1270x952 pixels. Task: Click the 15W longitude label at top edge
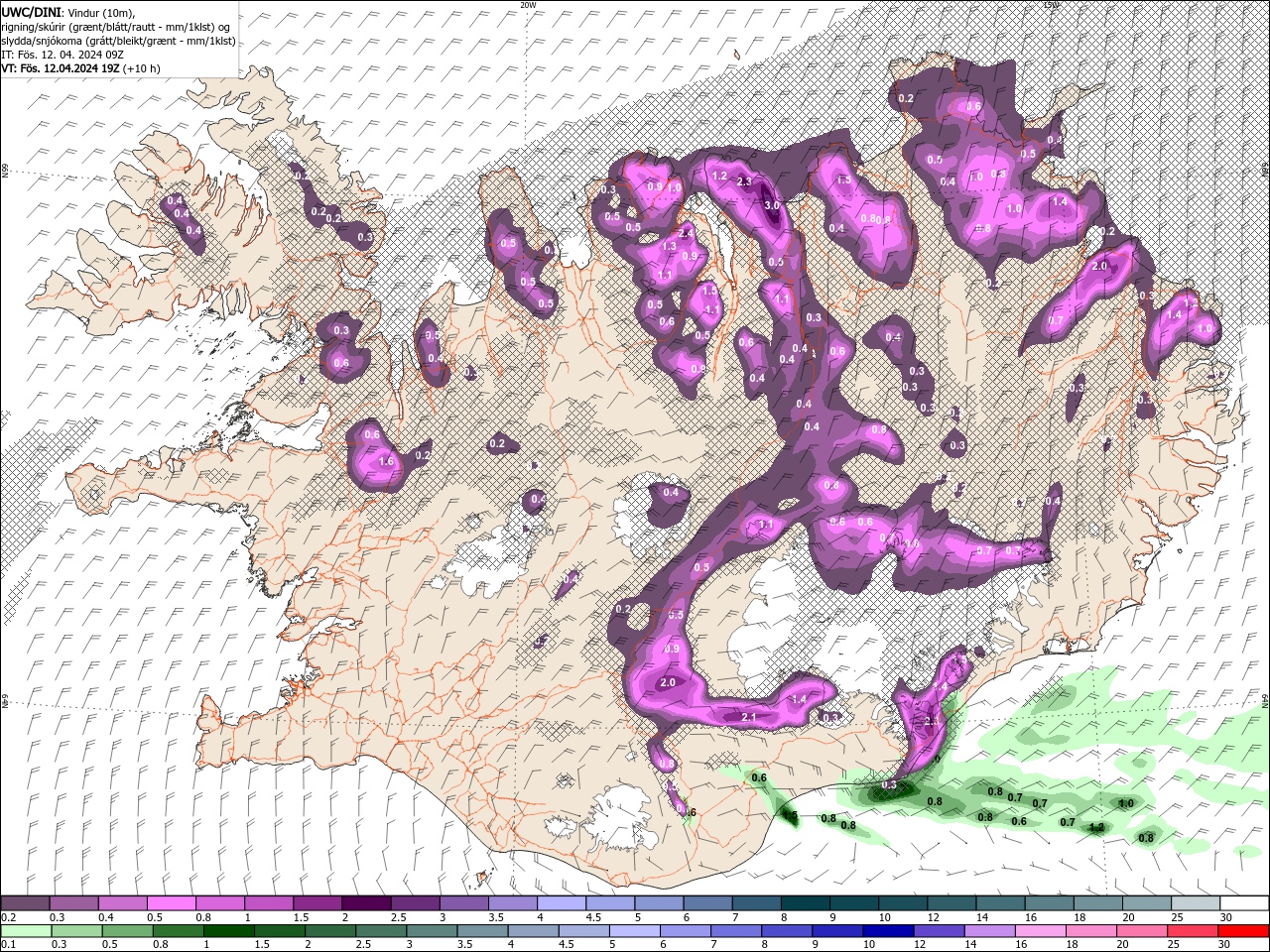pos(1052,5)
